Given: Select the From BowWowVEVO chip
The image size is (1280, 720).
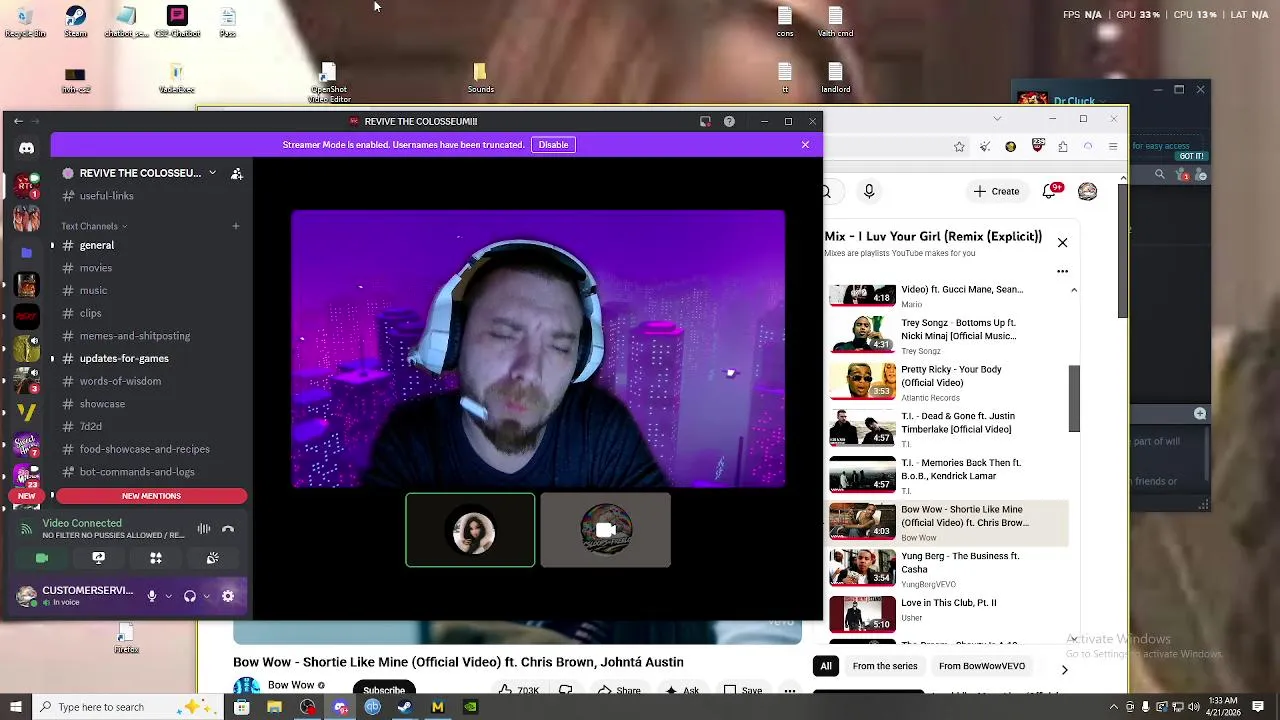Looking at the screenshot, I should [x=982, y=666].
